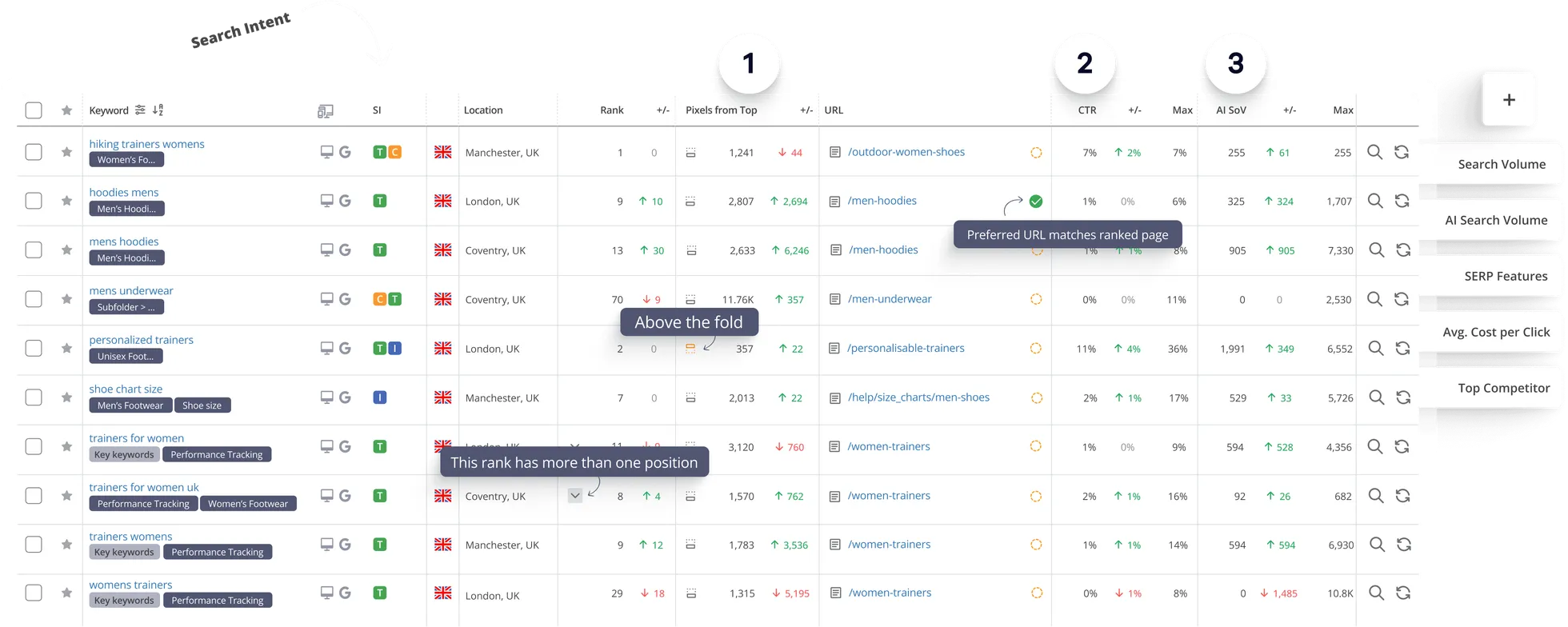Click the Google icon in shoe chart size row
This screenshot has height=627, width=1568.
(x=345, y=397)
